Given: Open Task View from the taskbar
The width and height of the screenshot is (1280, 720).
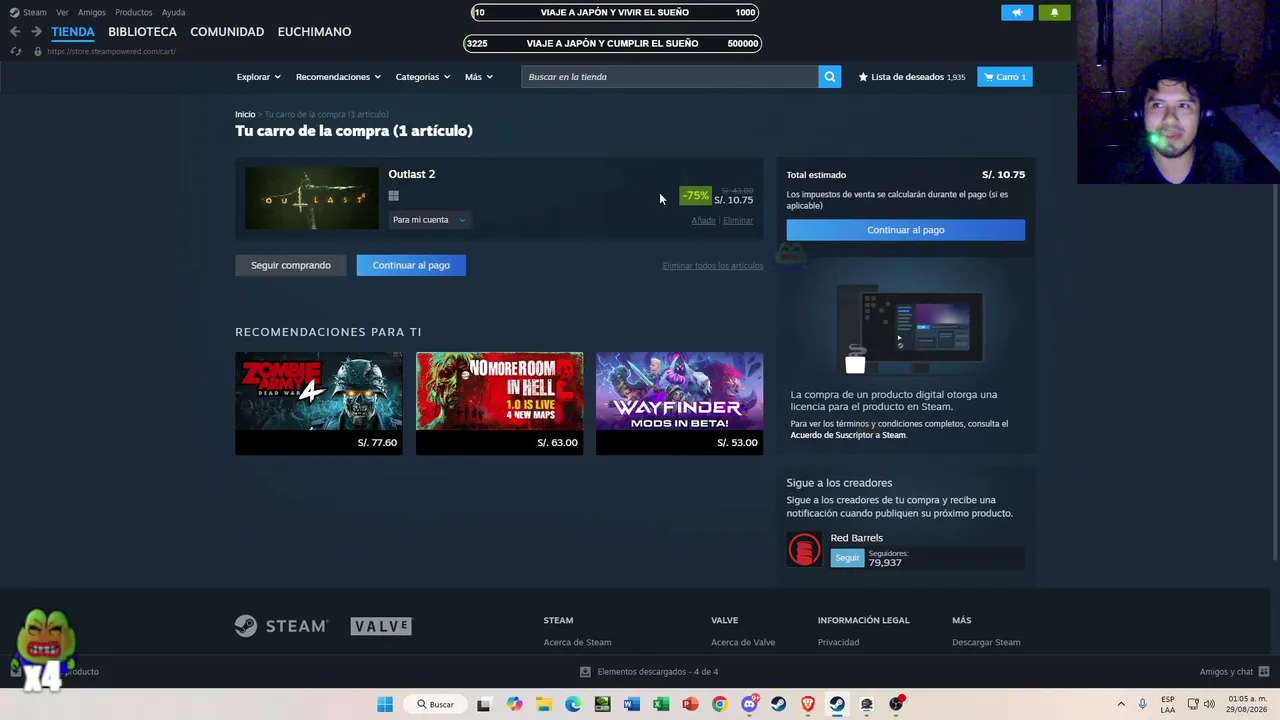Looking at the screenshot, I should [484, 704].
